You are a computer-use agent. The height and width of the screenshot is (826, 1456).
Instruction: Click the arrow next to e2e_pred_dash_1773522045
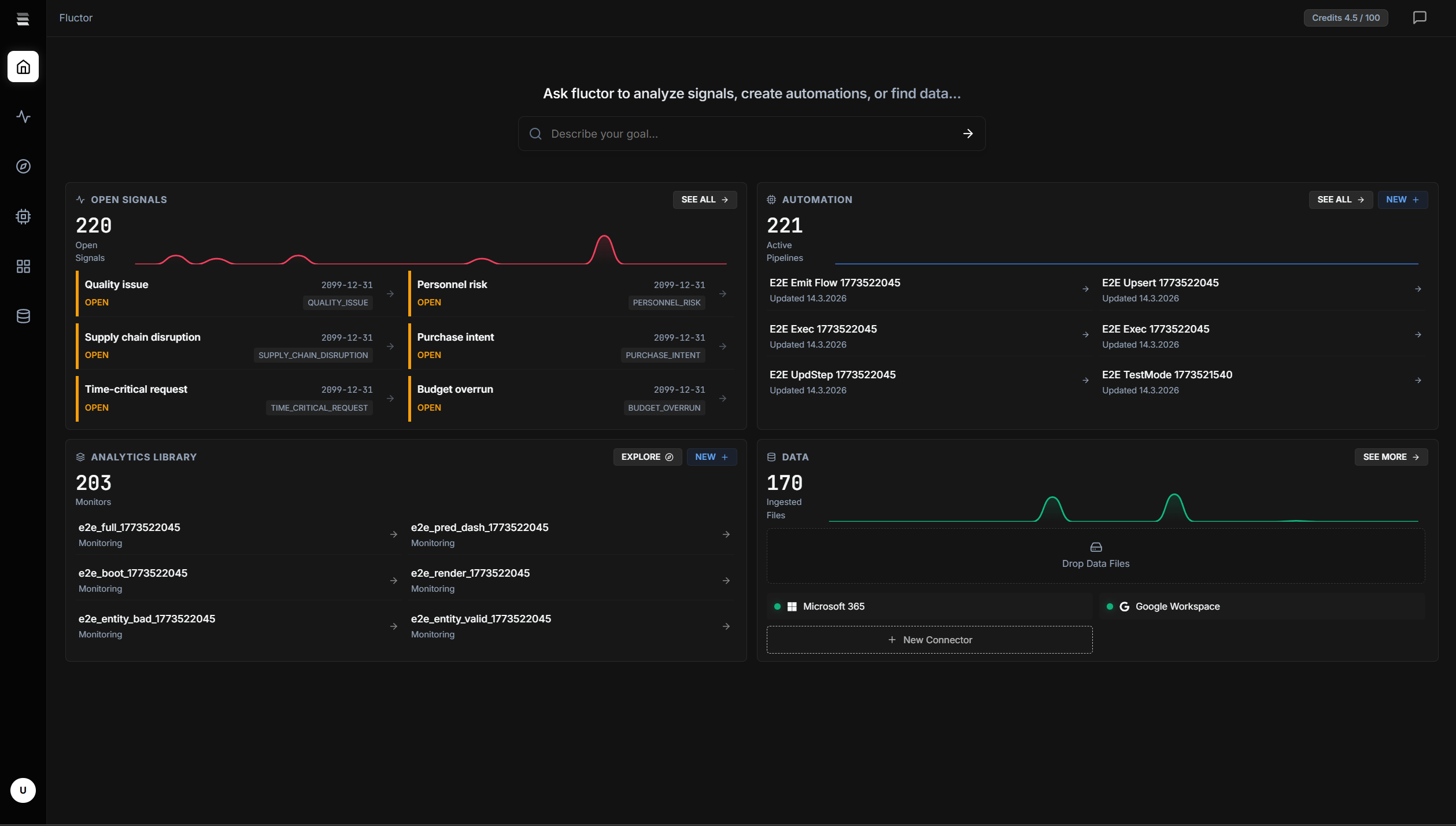[x=726, y=534]
